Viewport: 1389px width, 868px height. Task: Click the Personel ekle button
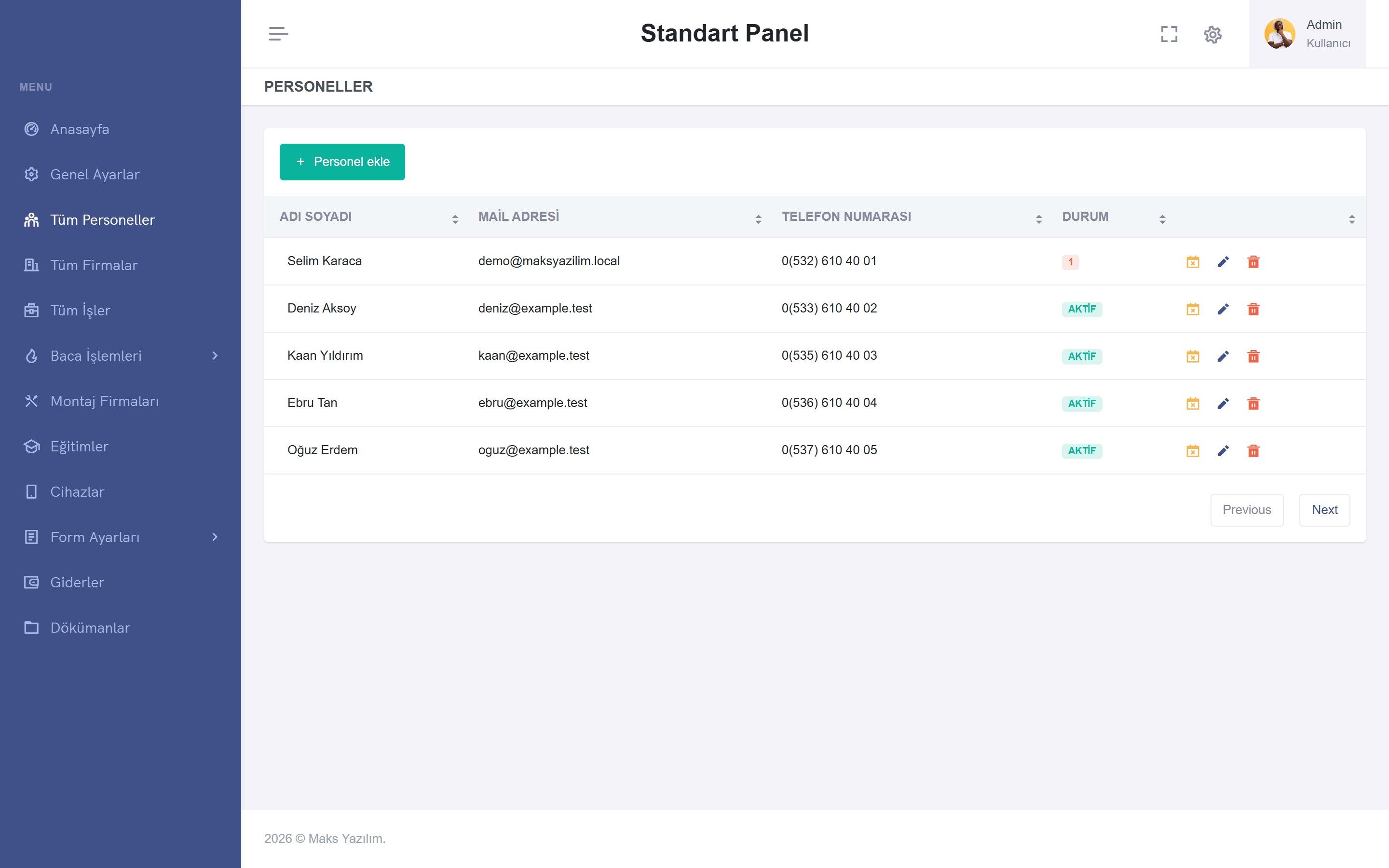(342, 162)
